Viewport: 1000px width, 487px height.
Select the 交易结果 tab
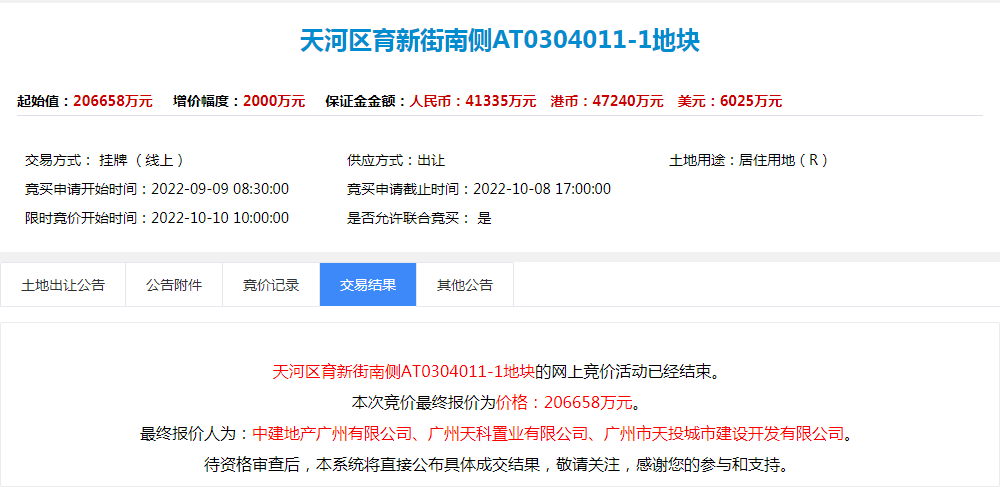368,284
